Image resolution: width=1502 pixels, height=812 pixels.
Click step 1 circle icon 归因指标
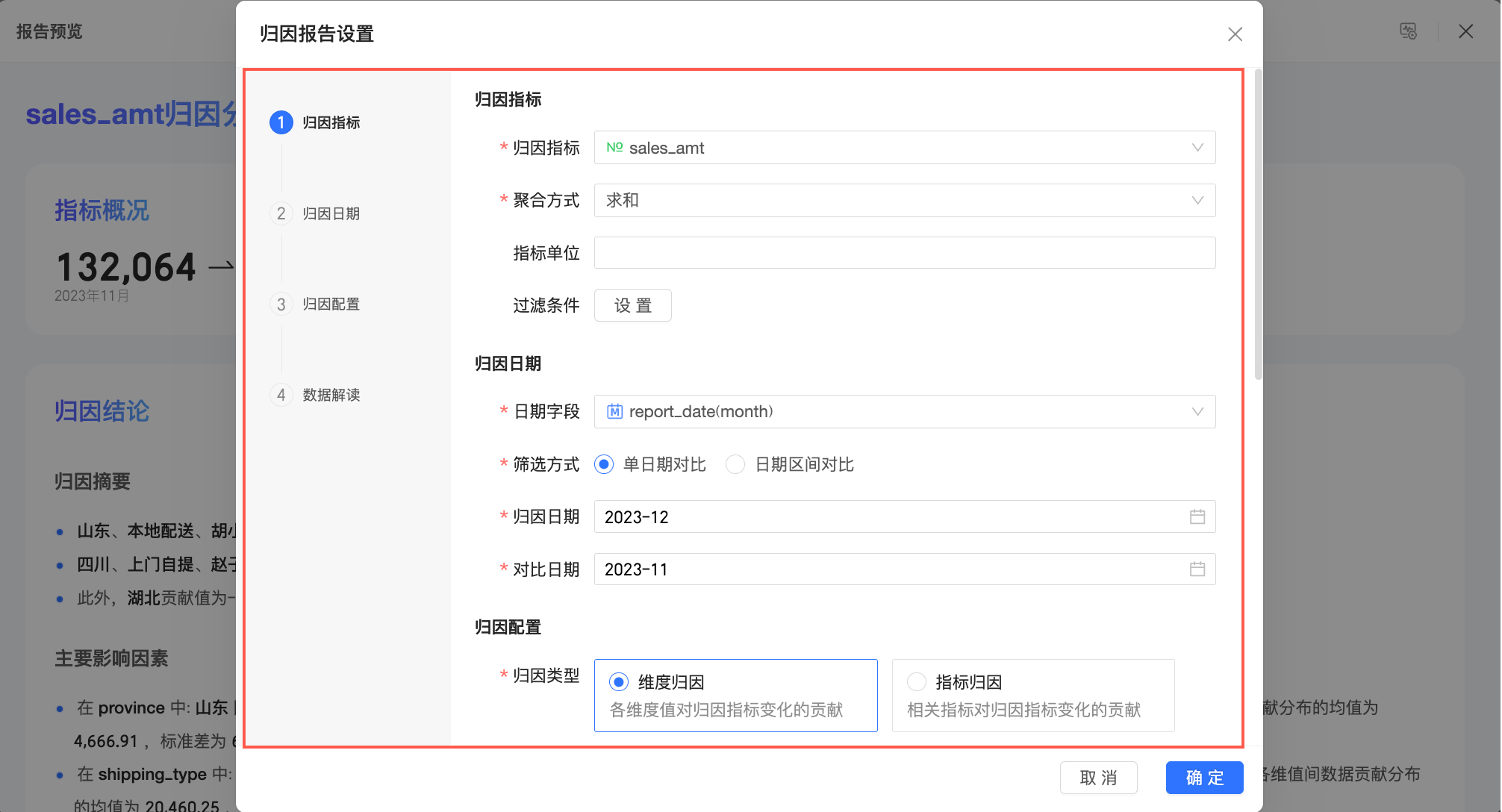tap(281, 122)
